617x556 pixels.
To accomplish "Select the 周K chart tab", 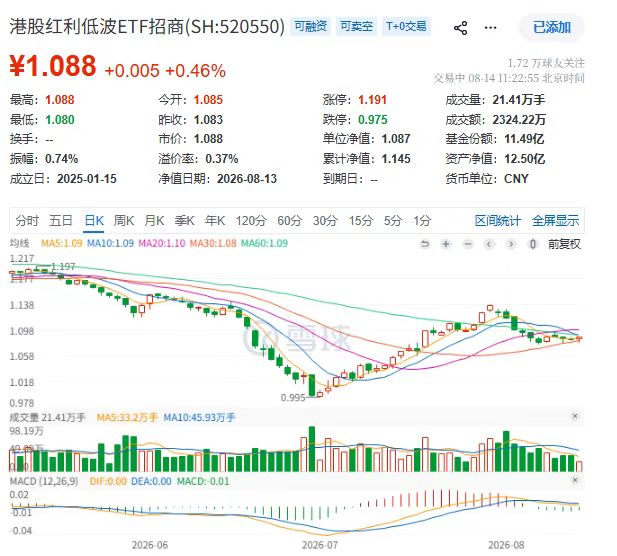I will point(124,221).
